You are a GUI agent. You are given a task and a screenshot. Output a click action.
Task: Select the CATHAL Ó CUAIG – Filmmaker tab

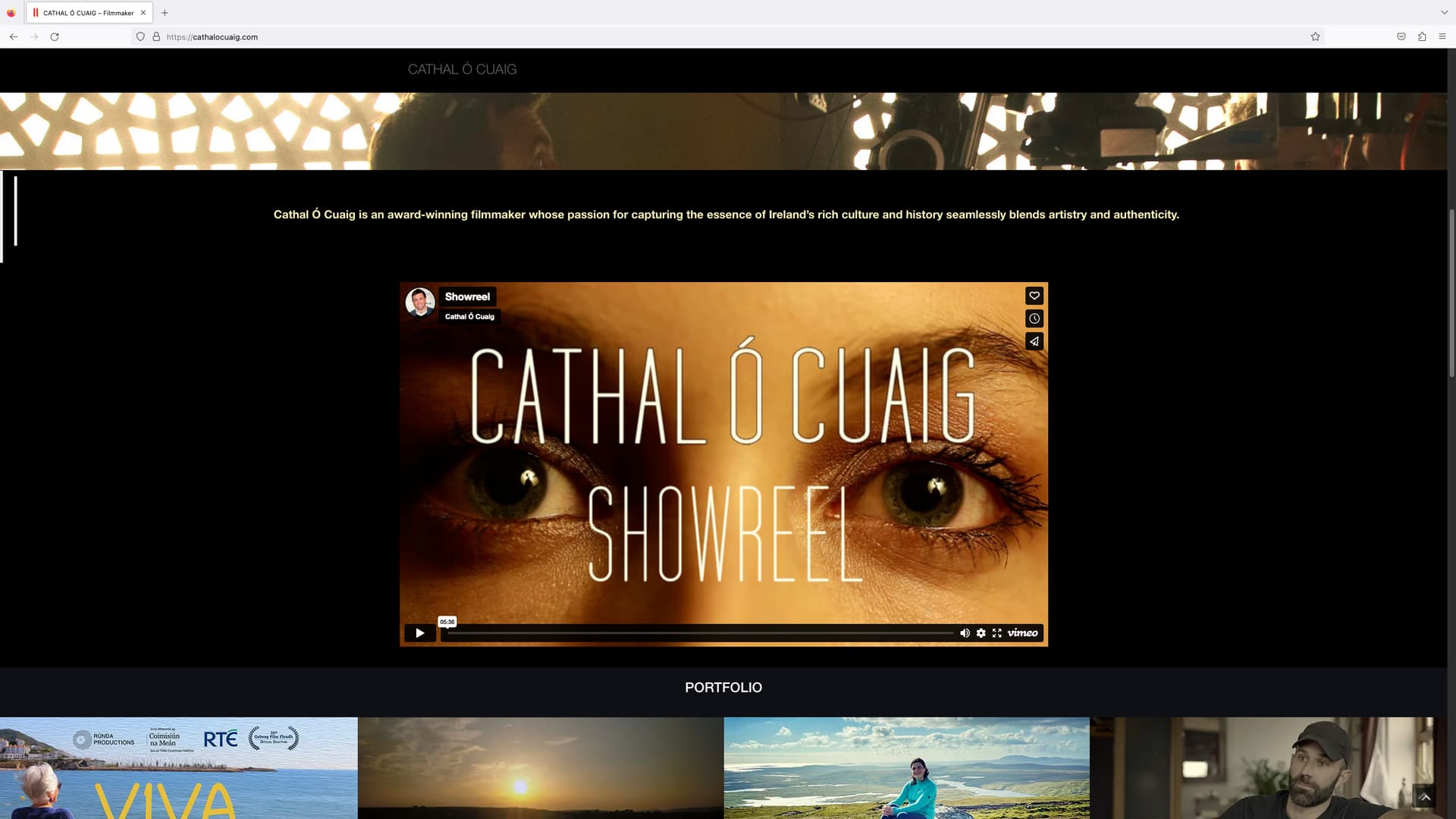(89, 13)
